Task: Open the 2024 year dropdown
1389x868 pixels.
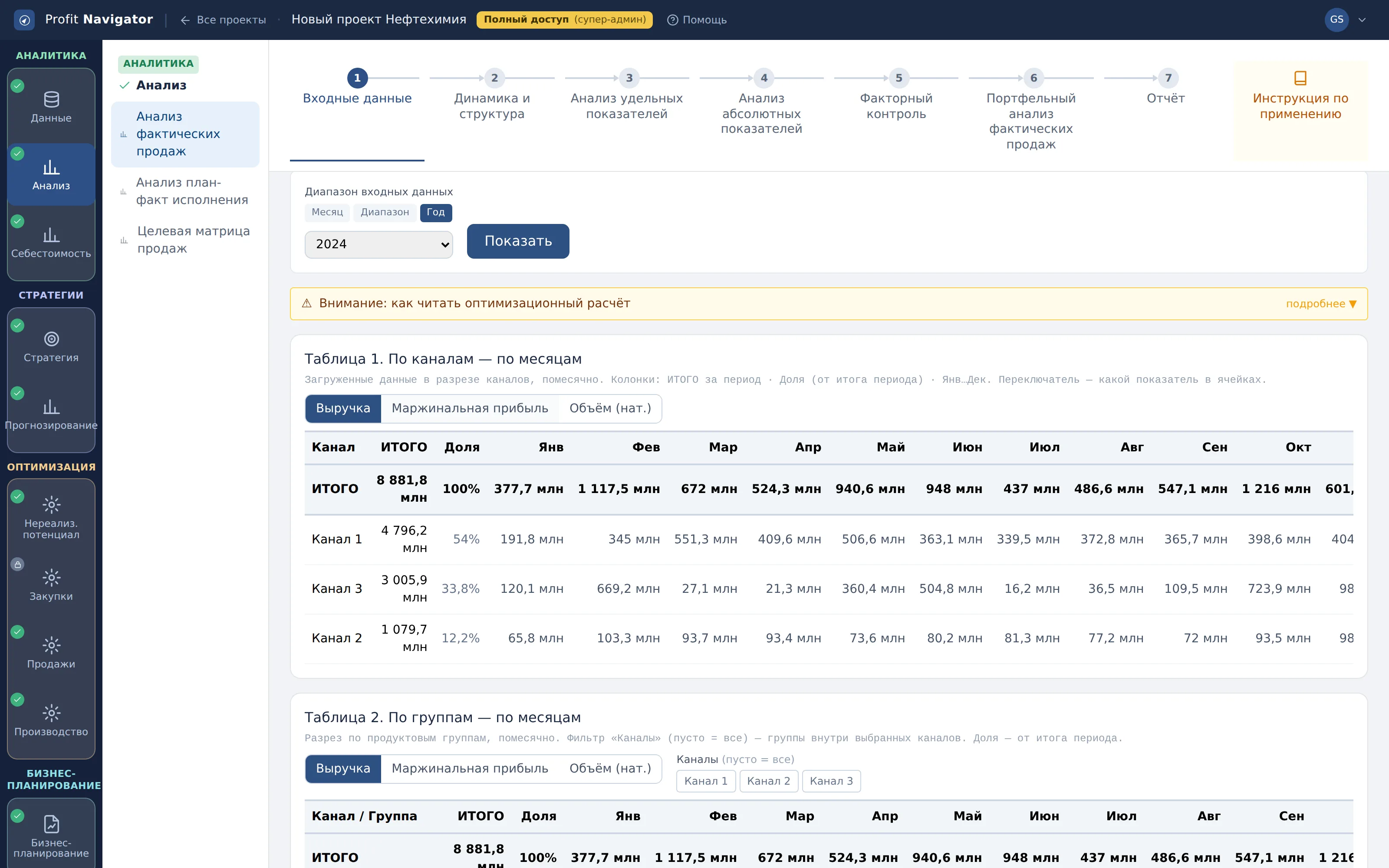Action: (x=379, y=244)
